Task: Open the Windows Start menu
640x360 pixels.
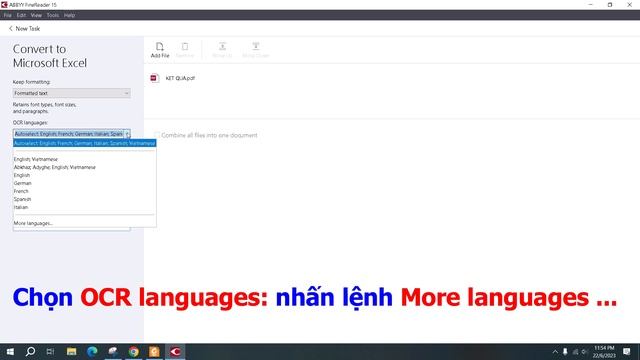Action: (10, 351)
